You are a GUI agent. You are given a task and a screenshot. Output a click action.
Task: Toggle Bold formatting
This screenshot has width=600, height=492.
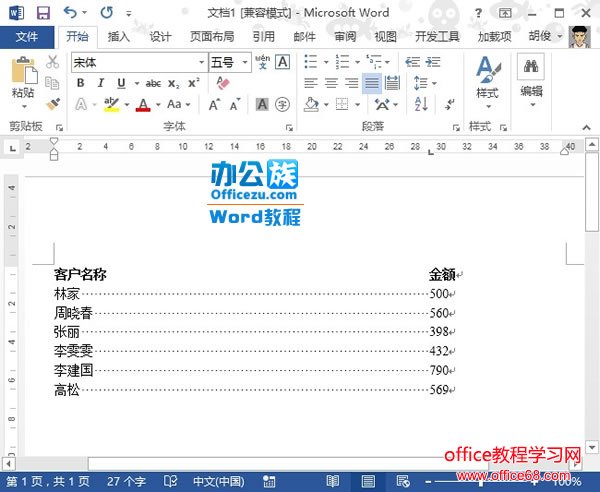click(x=81, y=83)
